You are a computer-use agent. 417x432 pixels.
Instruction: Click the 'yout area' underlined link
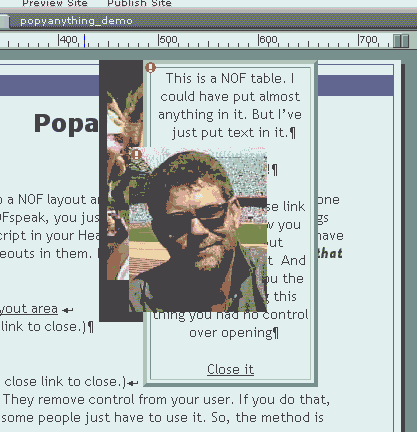[29, 309]
